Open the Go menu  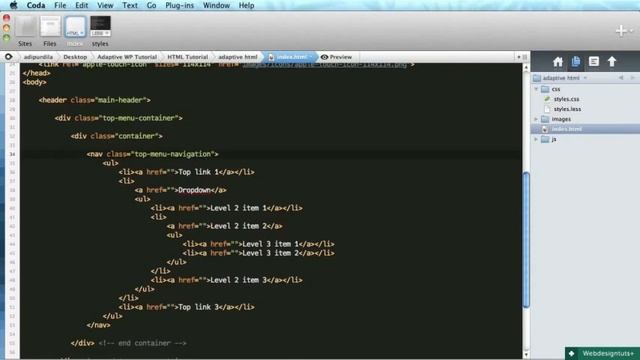click(x=151, y=5)
